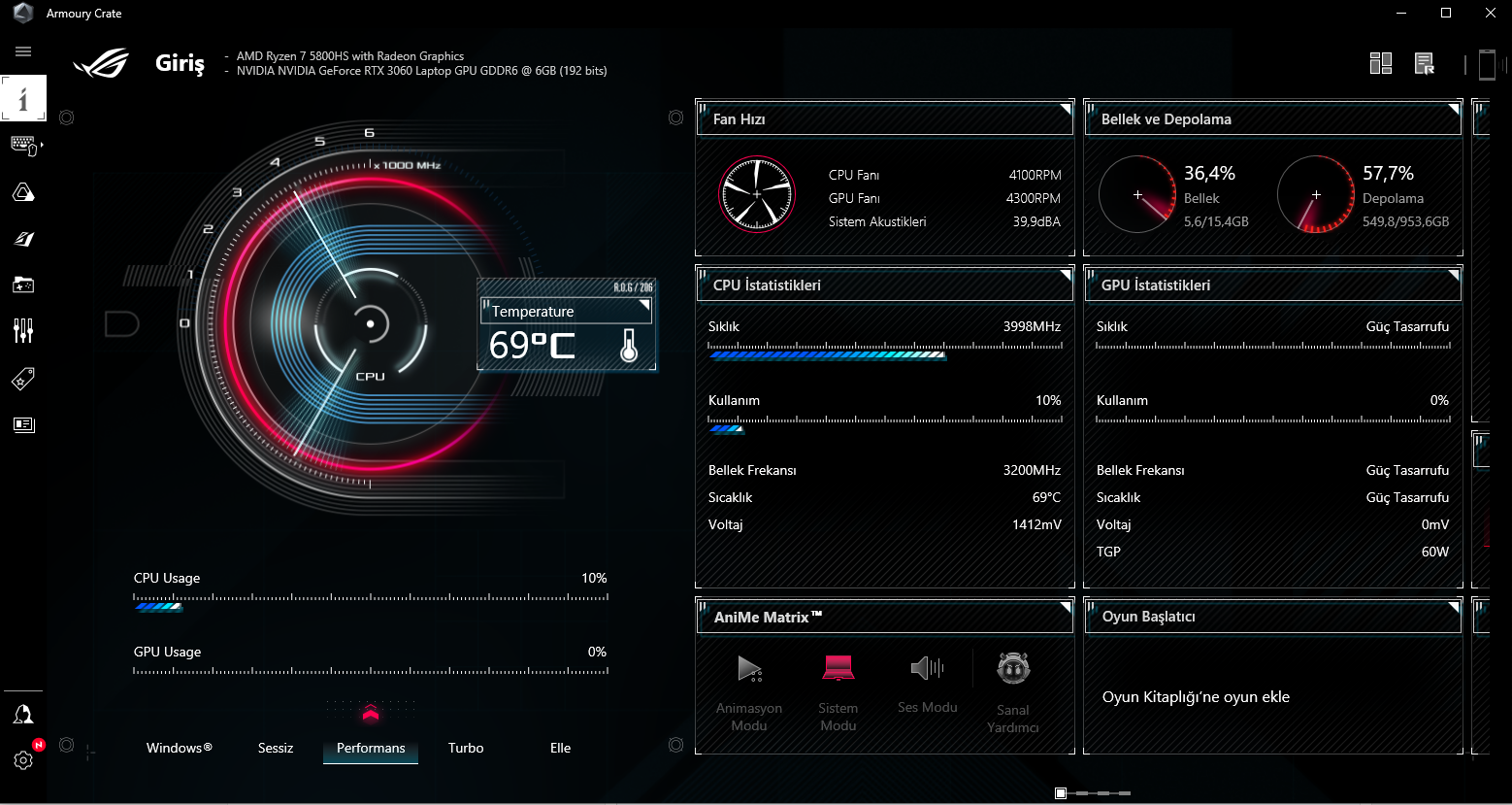The height and width of the screenshot is (805, 1512).
Task: Click the 69°C temperature readout
Action: tap(532, 346)
